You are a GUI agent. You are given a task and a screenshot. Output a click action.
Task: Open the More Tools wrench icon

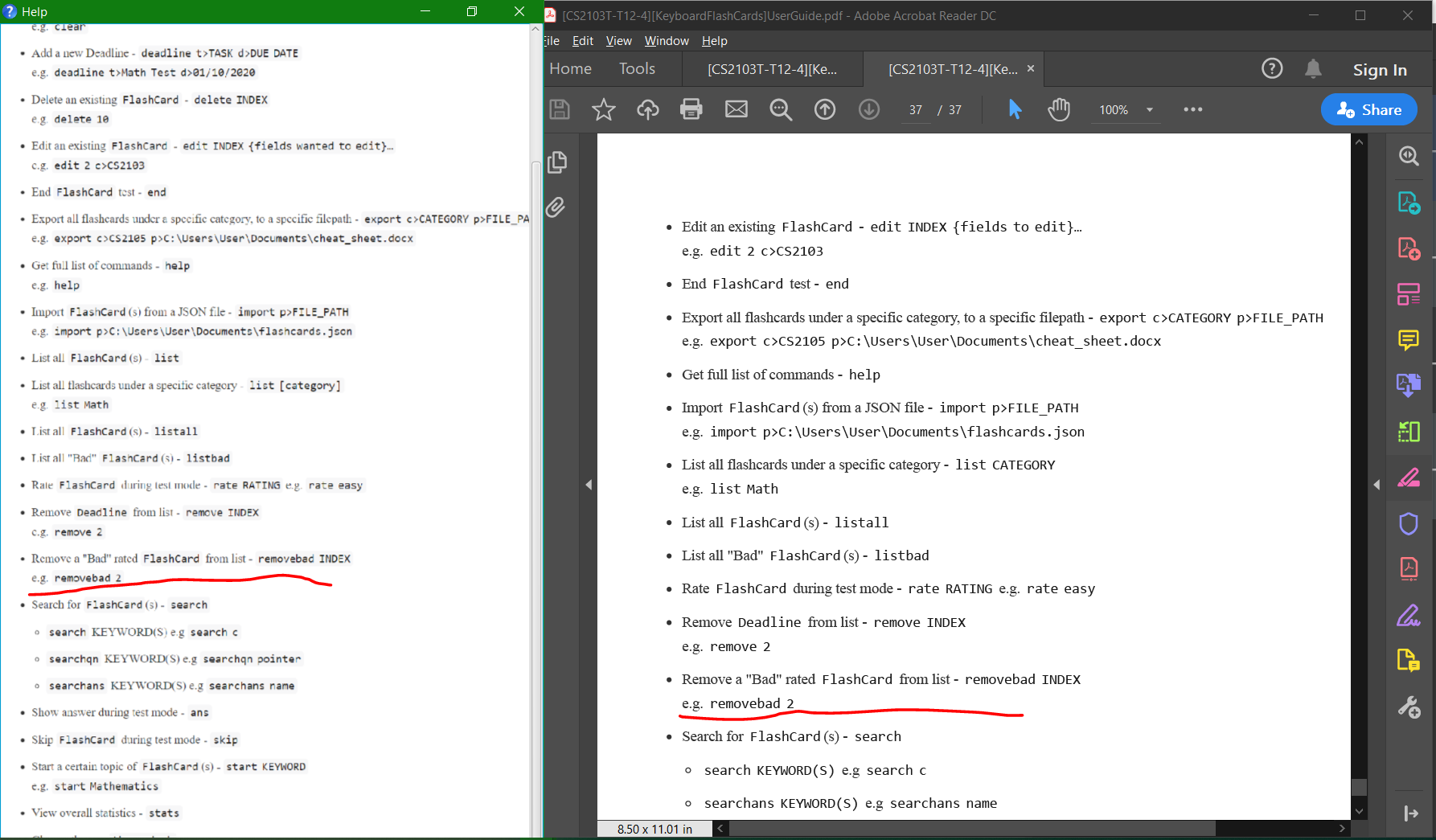tap(1409, 707)
